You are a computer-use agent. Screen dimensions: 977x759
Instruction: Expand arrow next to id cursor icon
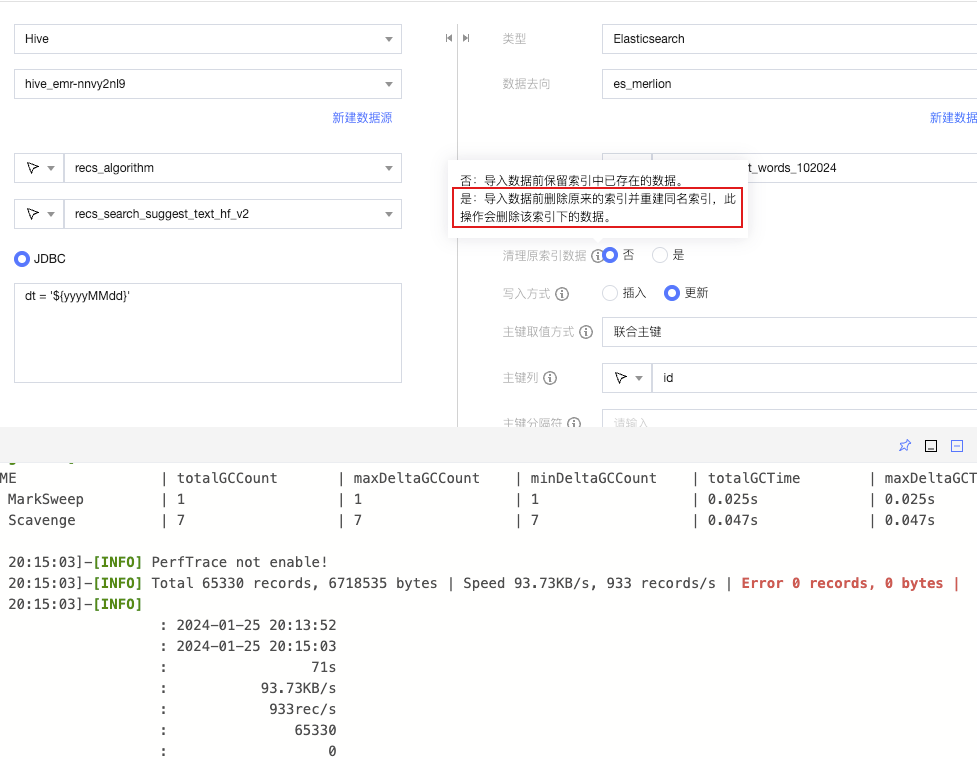coord(639,378)
